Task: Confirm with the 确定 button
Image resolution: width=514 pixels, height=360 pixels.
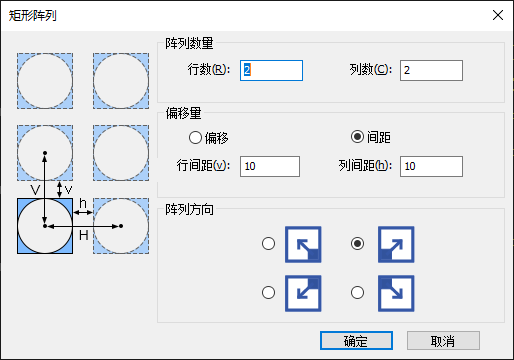Action: [x=356, y=341]
